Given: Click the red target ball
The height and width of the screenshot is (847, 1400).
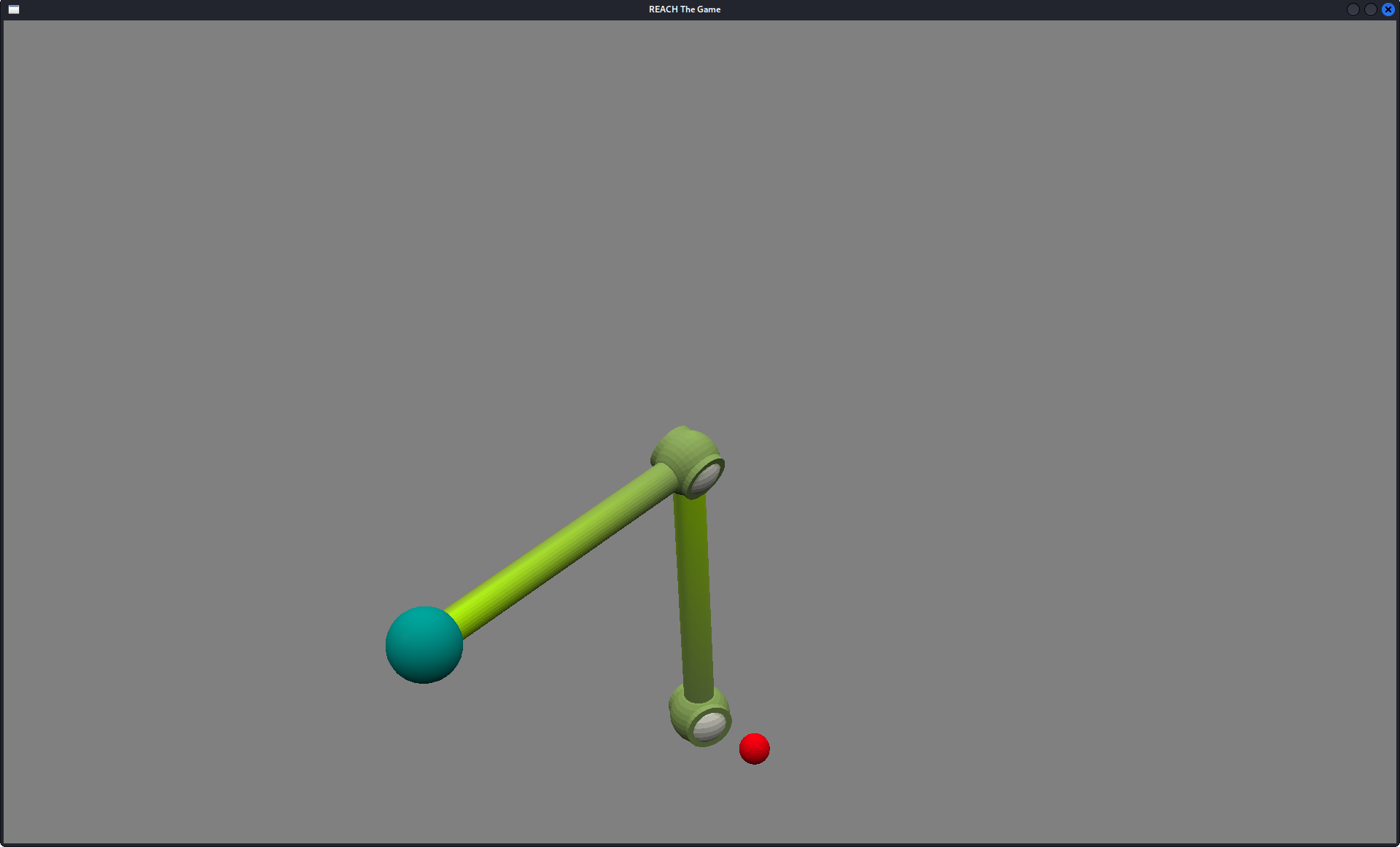Looking at the screenshot, I should 754,749.
